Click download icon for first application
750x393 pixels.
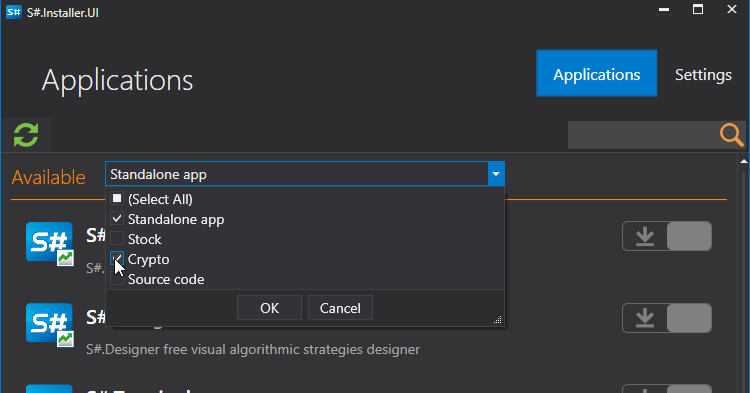click(645, 236)
